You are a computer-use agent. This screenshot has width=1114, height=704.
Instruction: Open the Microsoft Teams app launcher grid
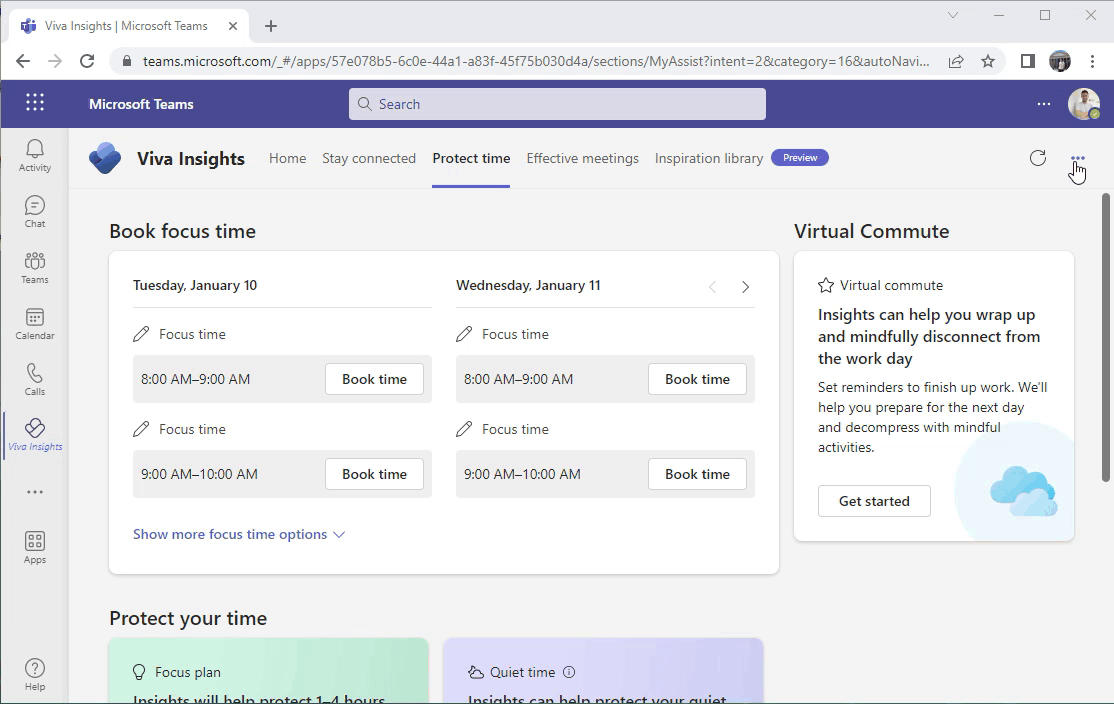[x=35, y=103]
